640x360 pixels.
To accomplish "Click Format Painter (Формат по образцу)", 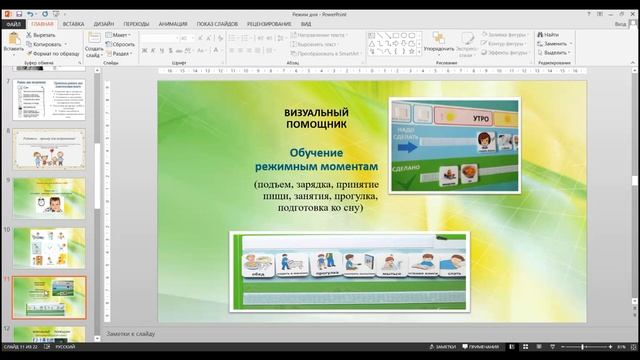I will 53,53.
